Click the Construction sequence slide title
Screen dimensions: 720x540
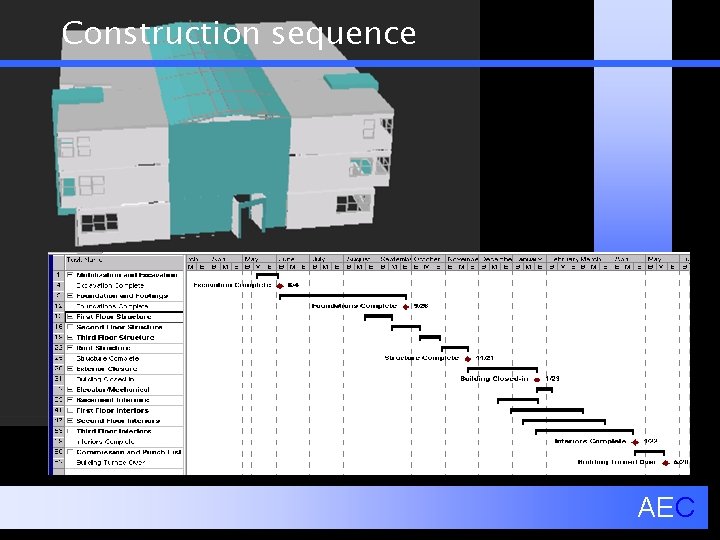click(239, 33)
